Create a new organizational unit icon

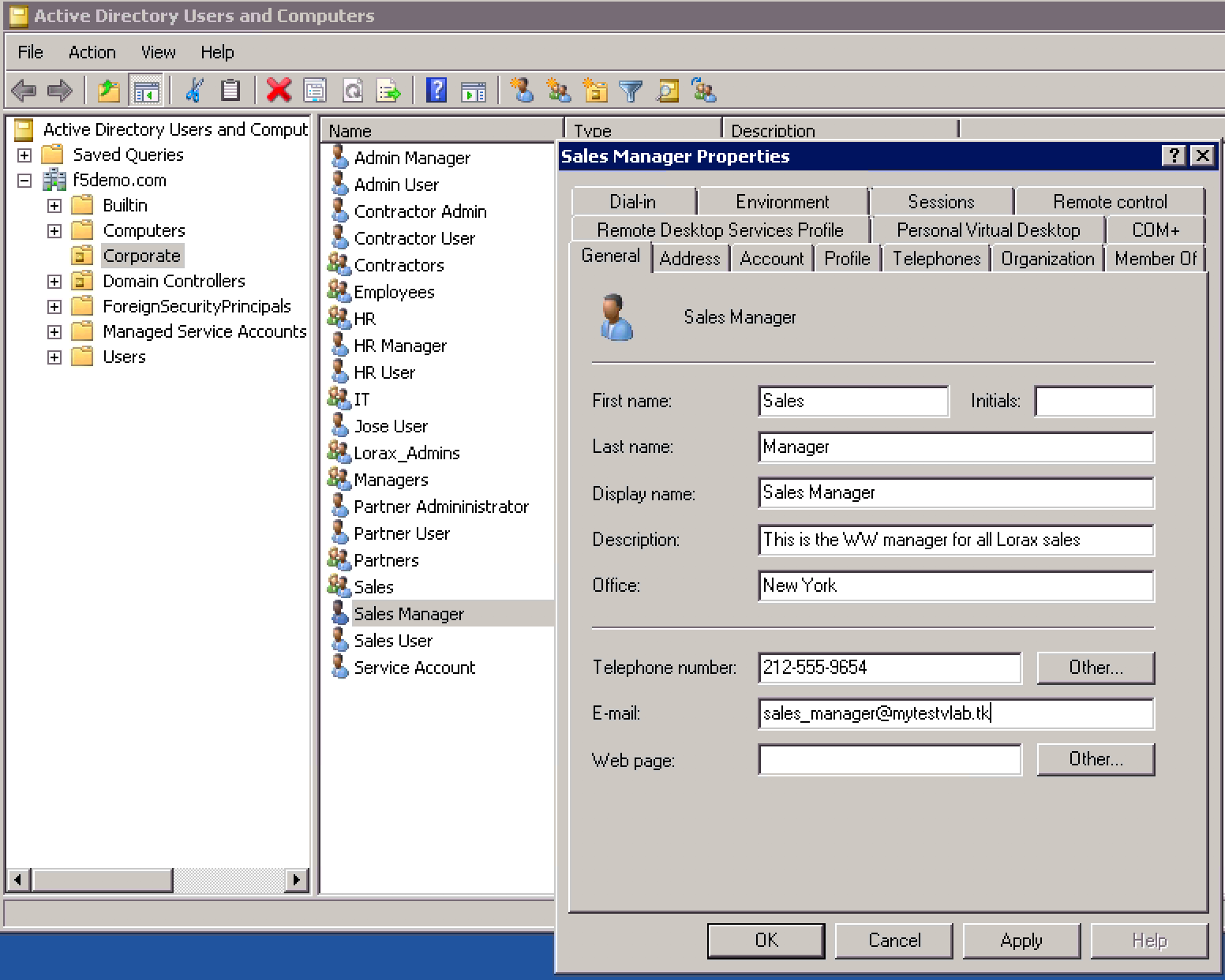[595, 91]
